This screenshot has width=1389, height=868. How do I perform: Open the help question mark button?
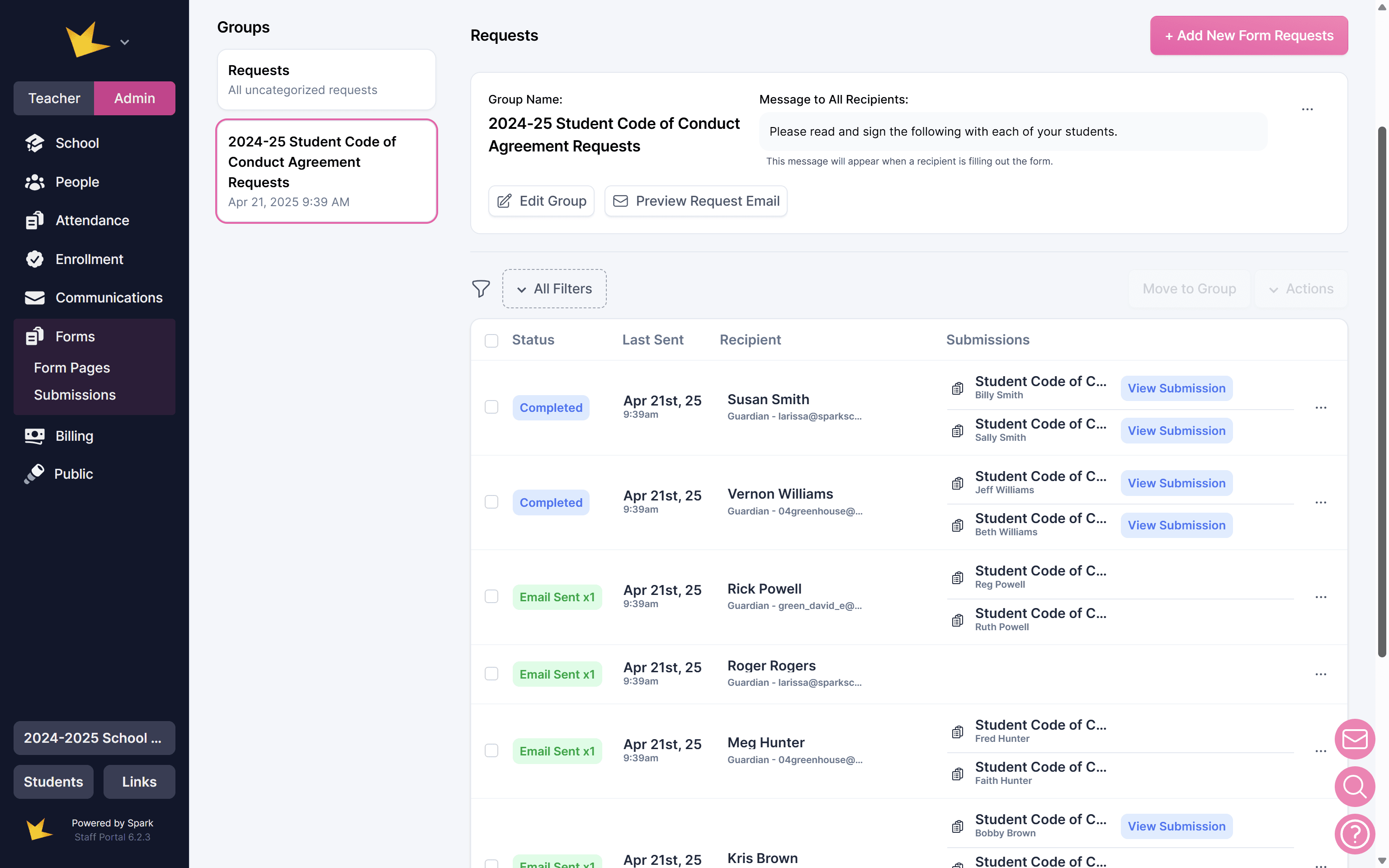(1354, 834)
